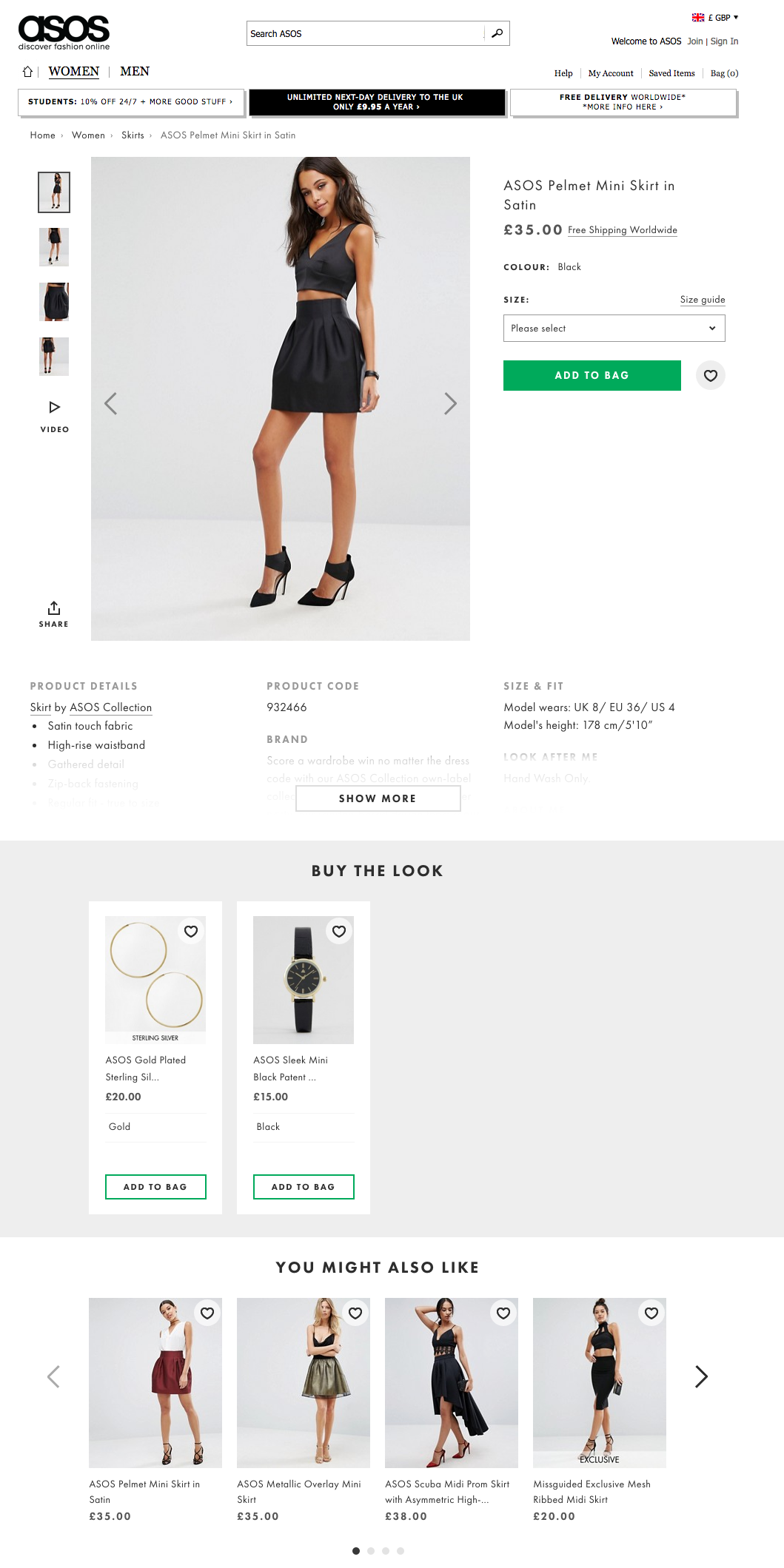Play the product video
The image size is (784, 1568).
[54, 416]
